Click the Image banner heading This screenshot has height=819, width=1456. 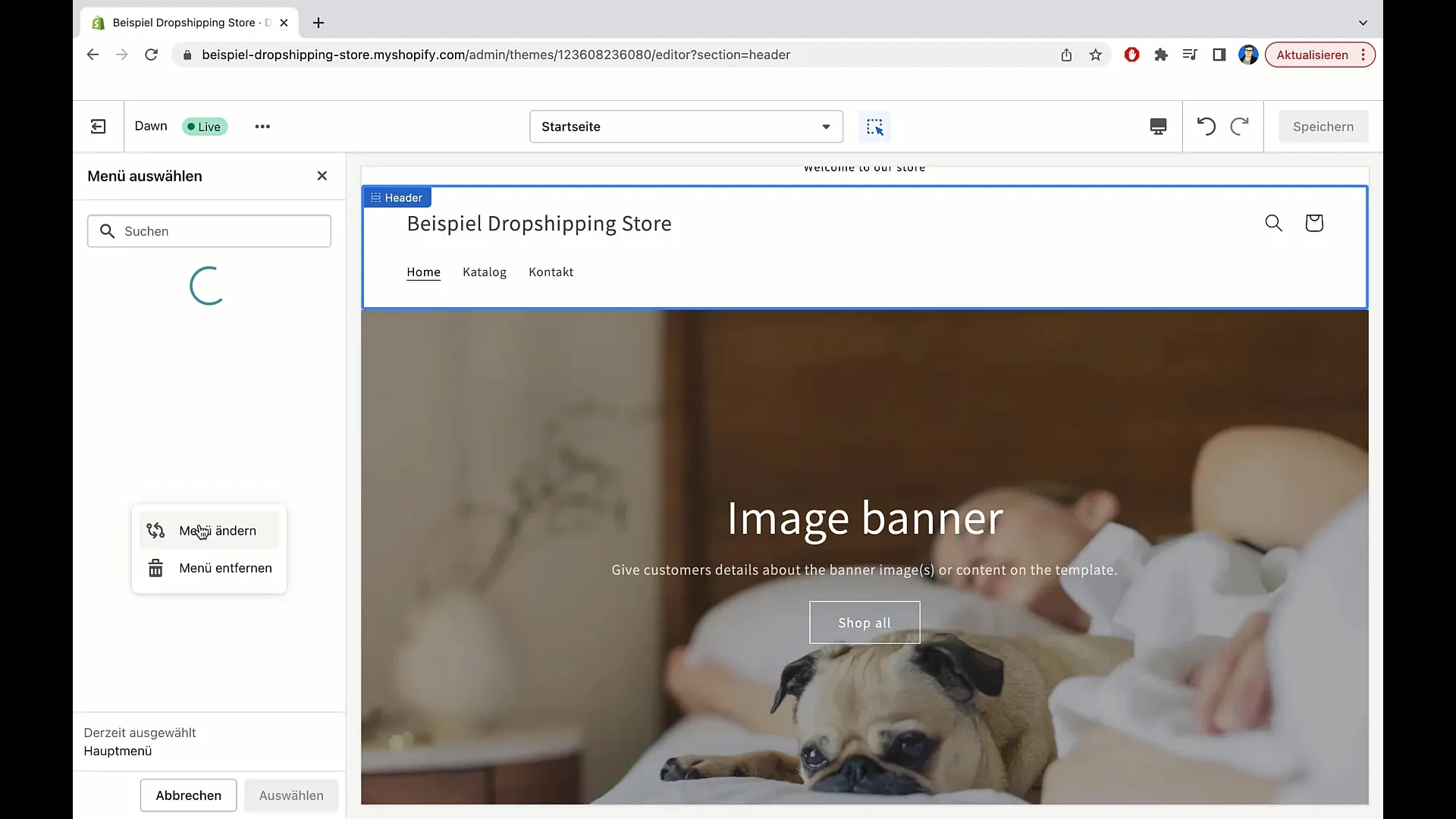[x=864, y=519]
